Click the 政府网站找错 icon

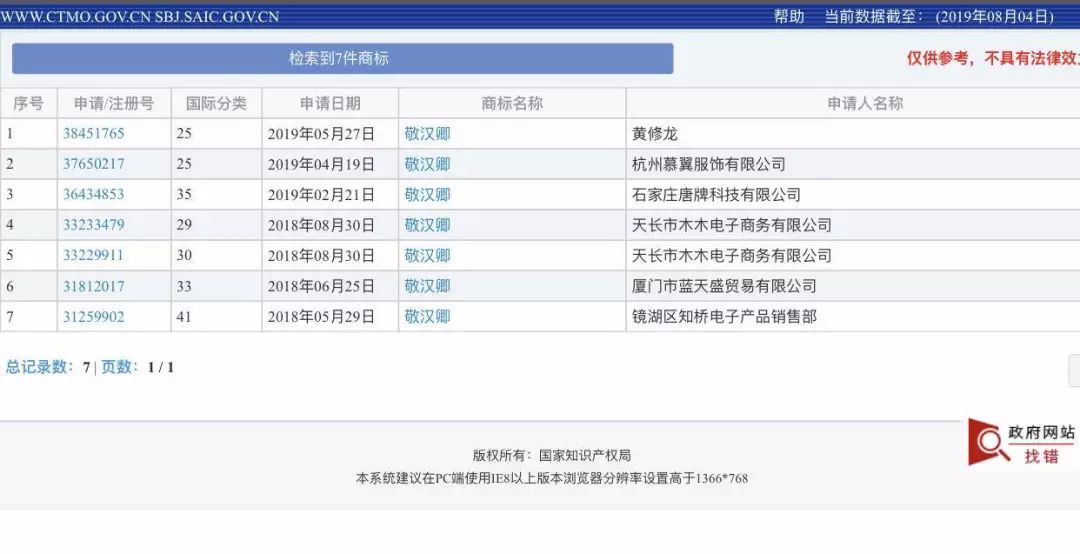[x=1022, y=442]
